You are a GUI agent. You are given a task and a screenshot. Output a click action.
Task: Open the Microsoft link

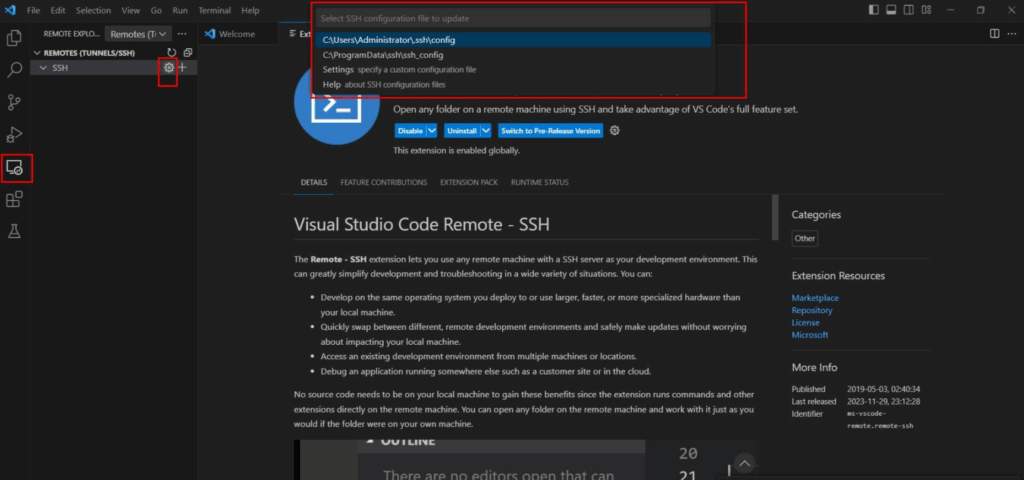tap(810, 335)
